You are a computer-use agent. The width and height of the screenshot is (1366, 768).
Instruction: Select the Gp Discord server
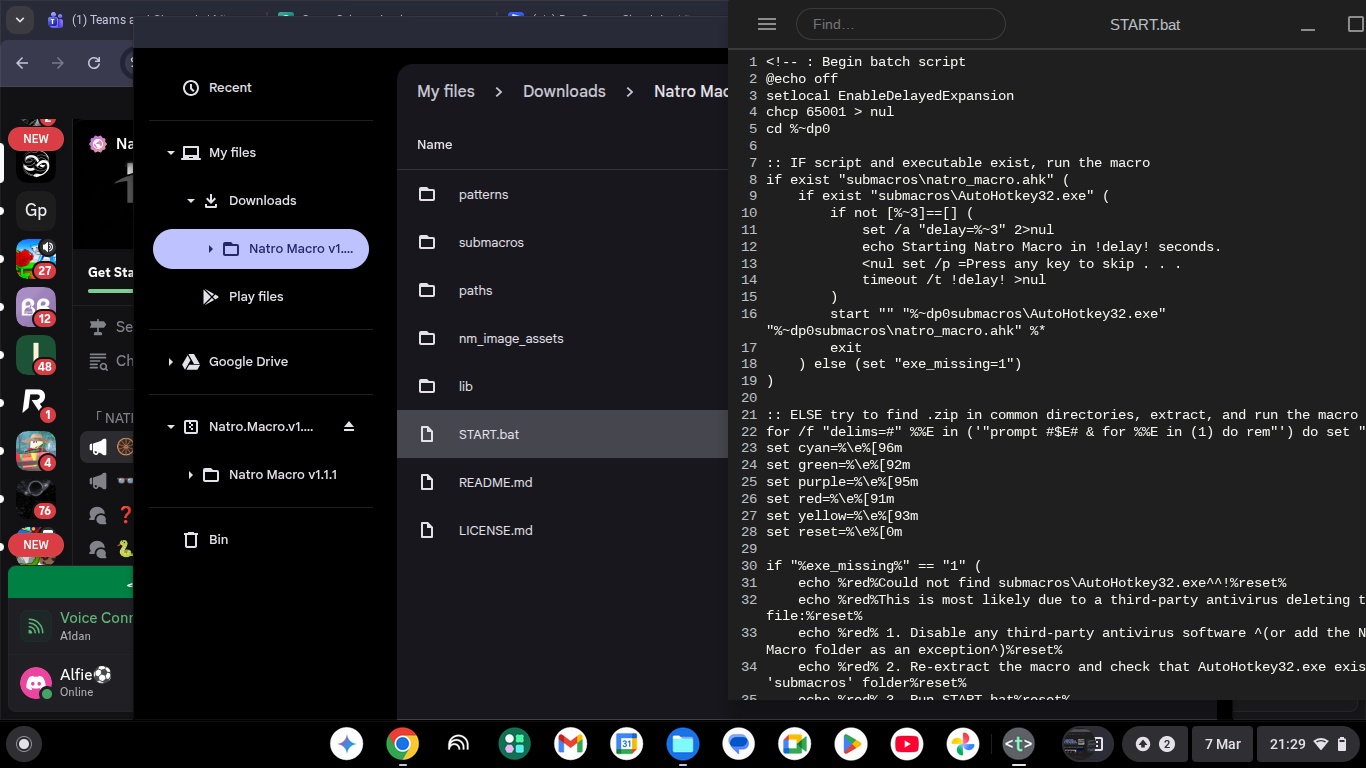[35, 211]
